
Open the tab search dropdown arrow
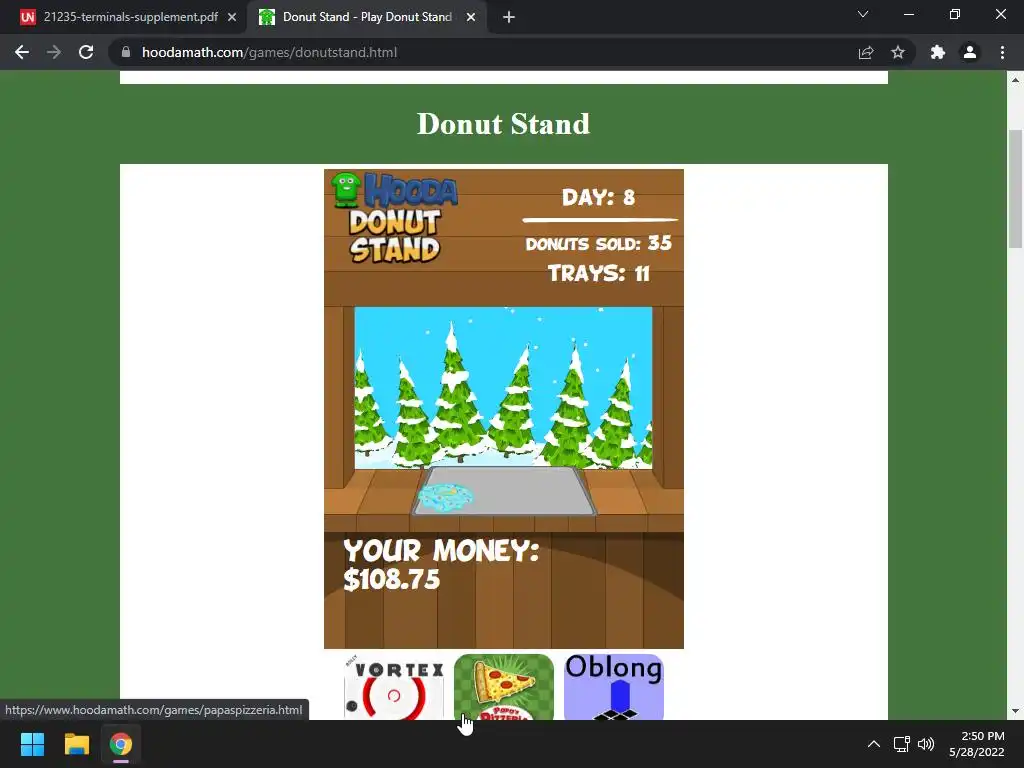[x=863, y=14]
